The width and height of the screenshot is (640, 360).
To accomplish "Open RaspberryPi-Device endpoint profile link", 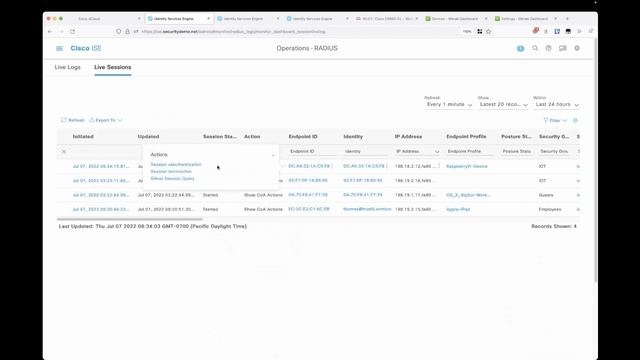I will pos(467,167).
